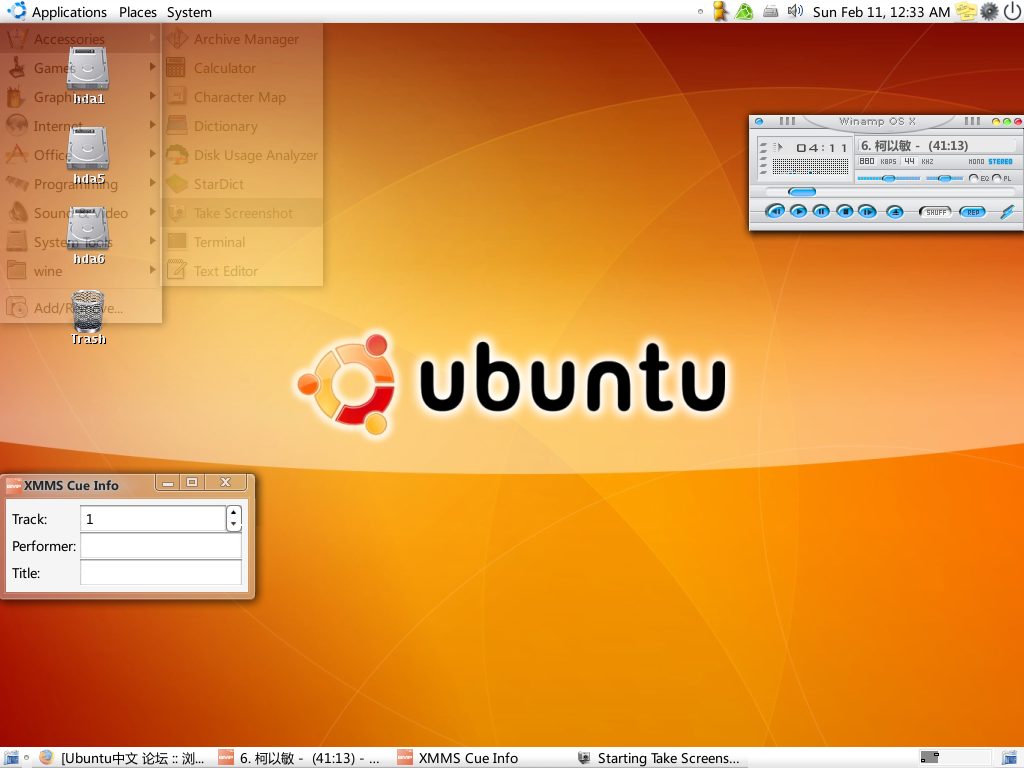
Task: Open Archive Manager menu entry
Action: pos(242,39)
